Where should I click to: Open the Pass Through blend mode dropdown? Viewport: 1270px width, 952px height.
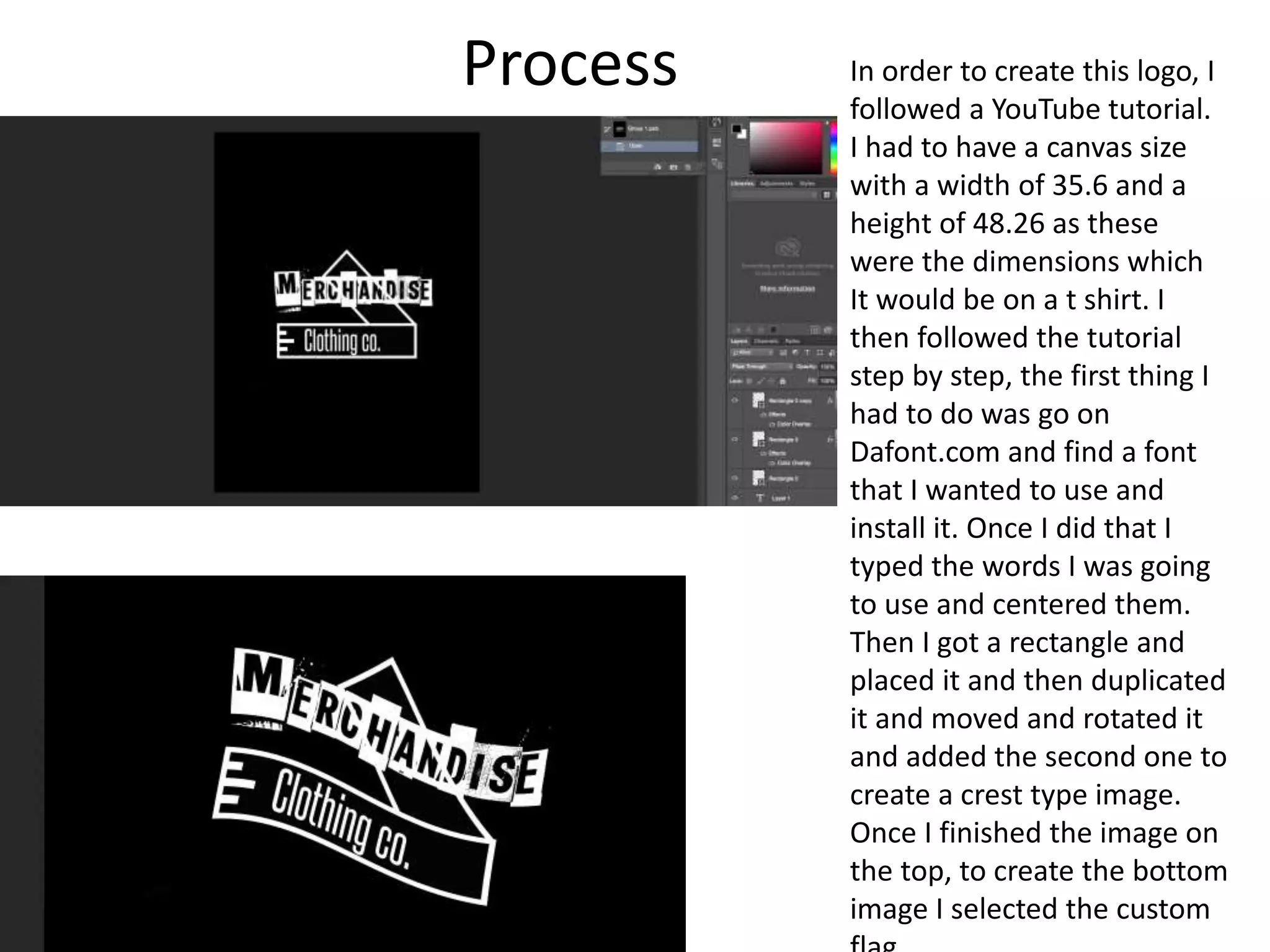(x=762, y=366)
